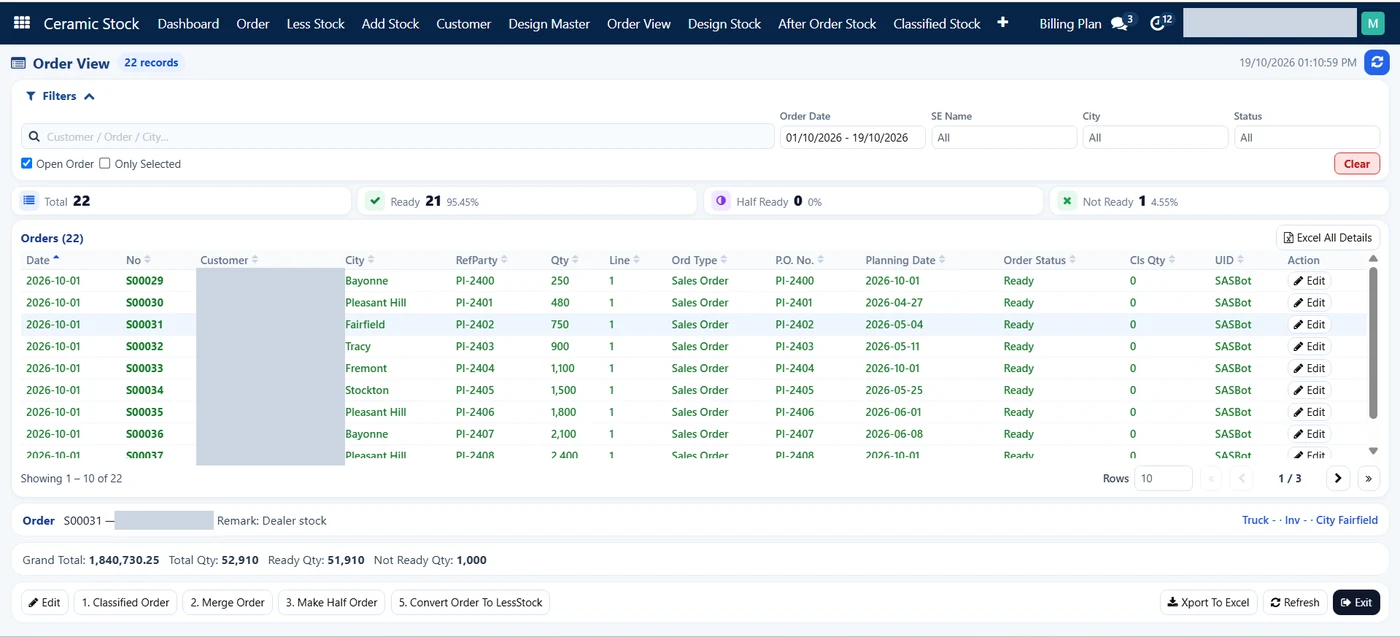Viewport: 1400px width, 637px height.
Task: Click the Total stat list icon
Action: click(30, 201)
